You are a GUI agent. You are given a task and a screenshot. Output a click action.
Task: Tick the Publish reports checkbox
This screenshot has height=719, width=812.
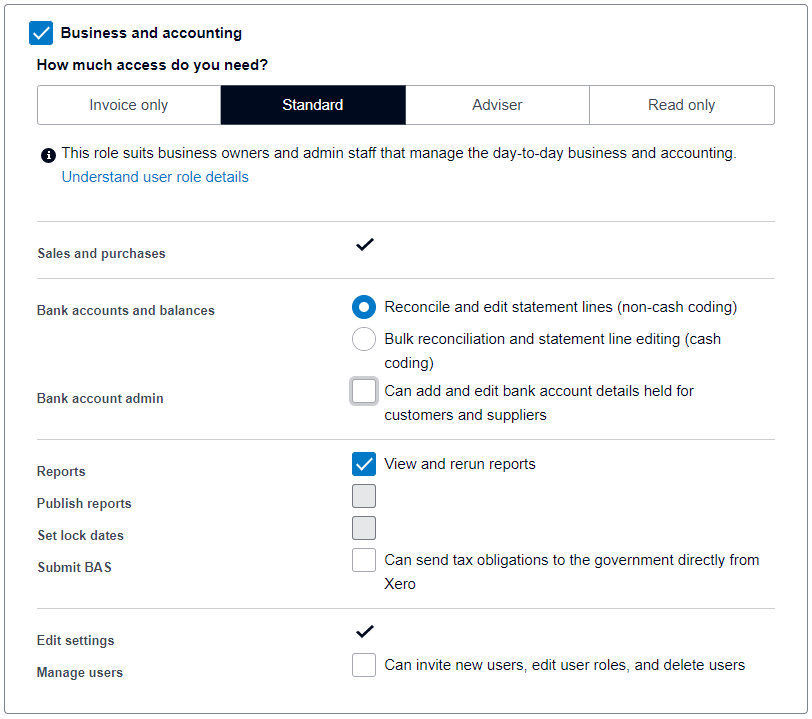click(x=364, y=496)
